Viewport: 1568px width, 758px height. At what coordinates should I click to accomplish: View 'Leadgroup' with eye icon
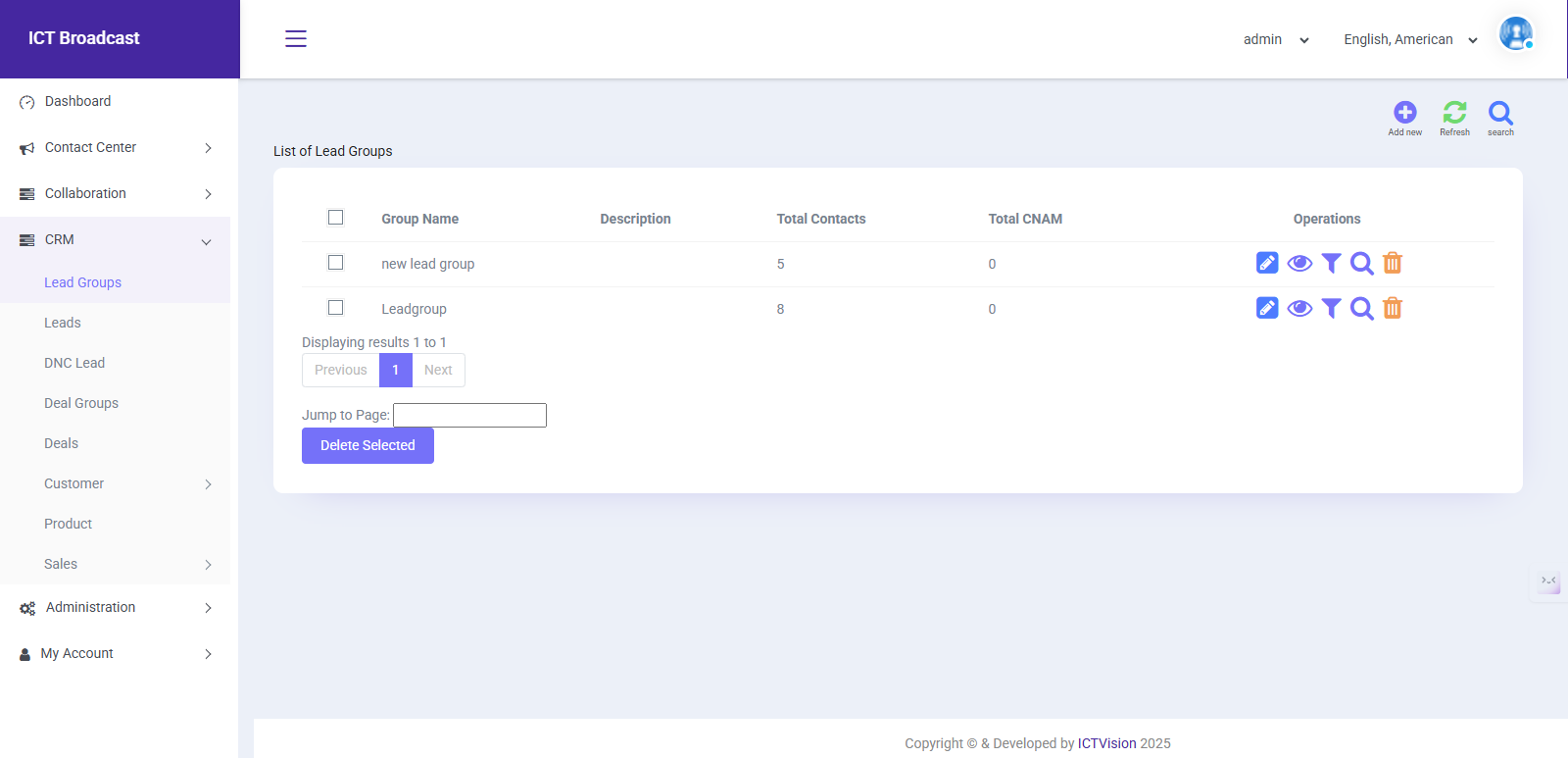pos(1299,308)
